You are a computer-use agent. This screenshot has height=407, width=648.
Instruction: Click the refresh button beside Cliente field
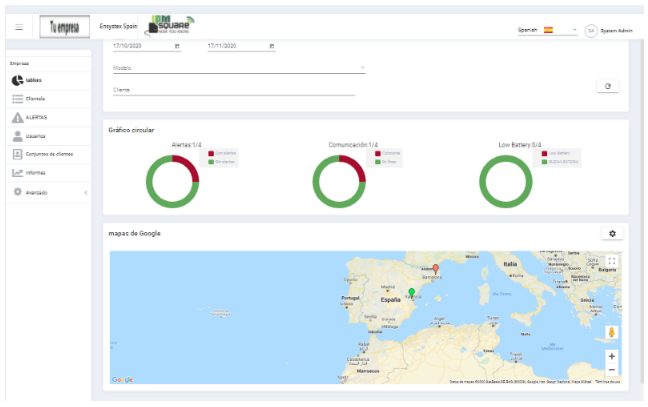[x=608, y=87]
